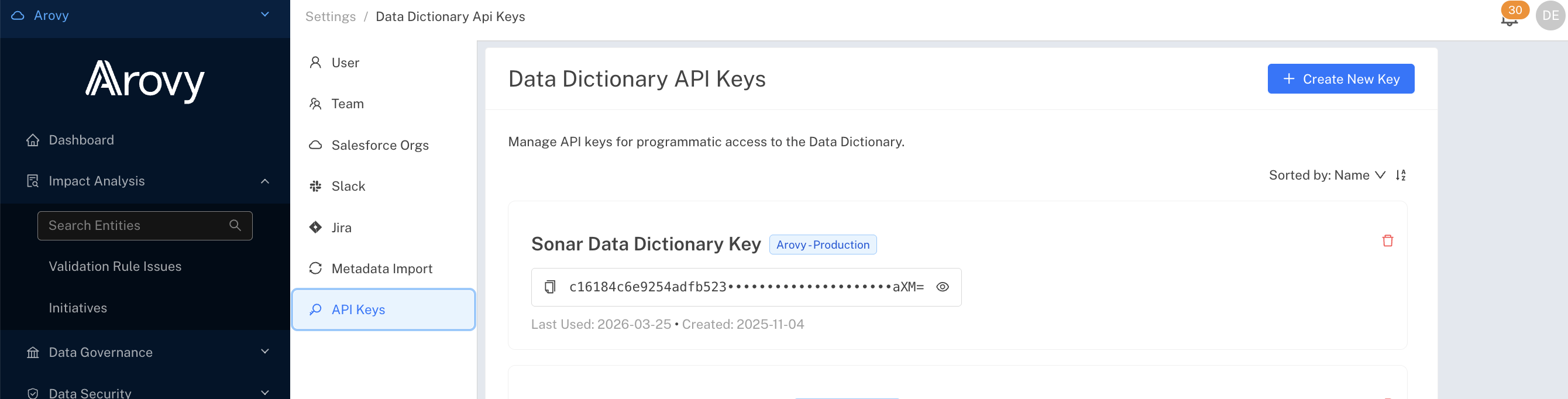
Task: Open the Dashboard page
Action: click(145, 140)
